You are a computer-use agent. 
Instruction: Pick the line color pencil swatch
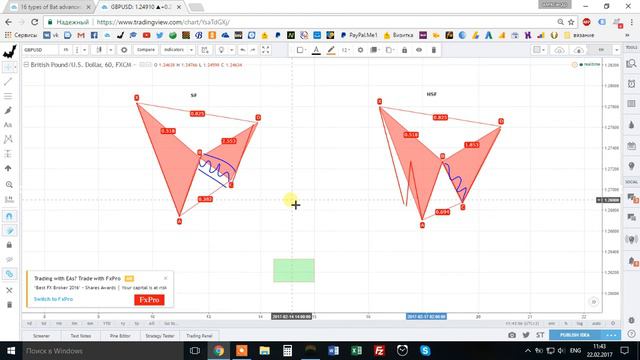click(x=331, y=50)
